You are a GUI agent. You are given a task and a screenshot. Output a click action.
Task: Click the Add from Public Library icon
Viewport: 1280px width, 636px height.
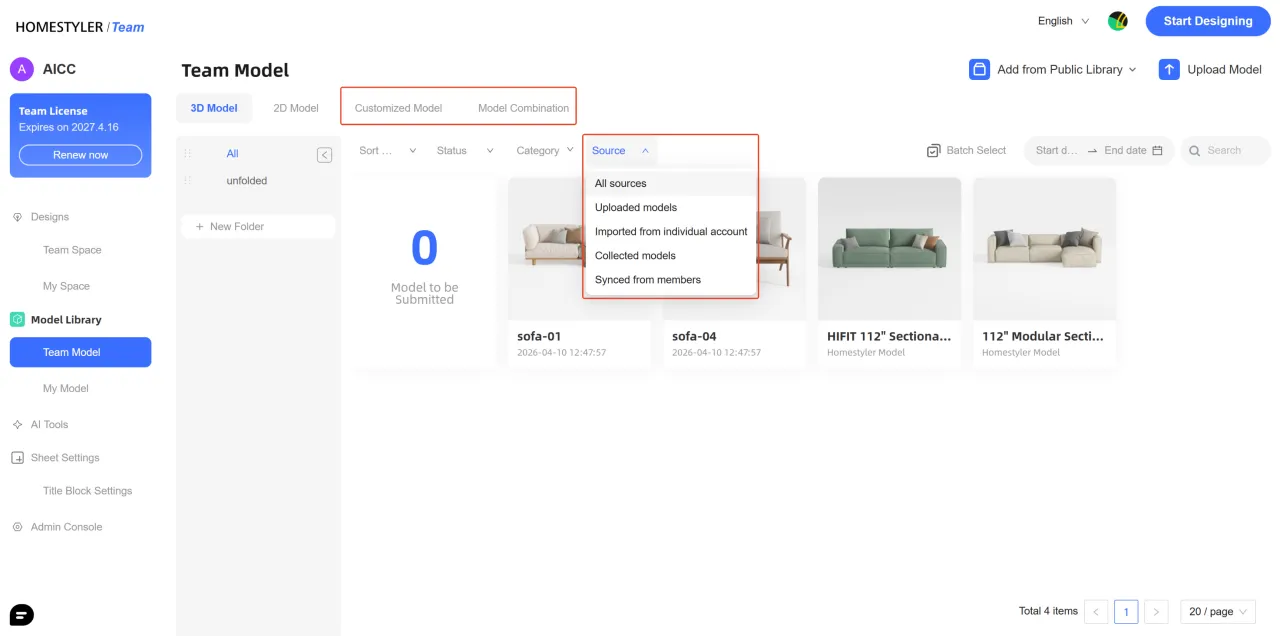pos(979,69)
